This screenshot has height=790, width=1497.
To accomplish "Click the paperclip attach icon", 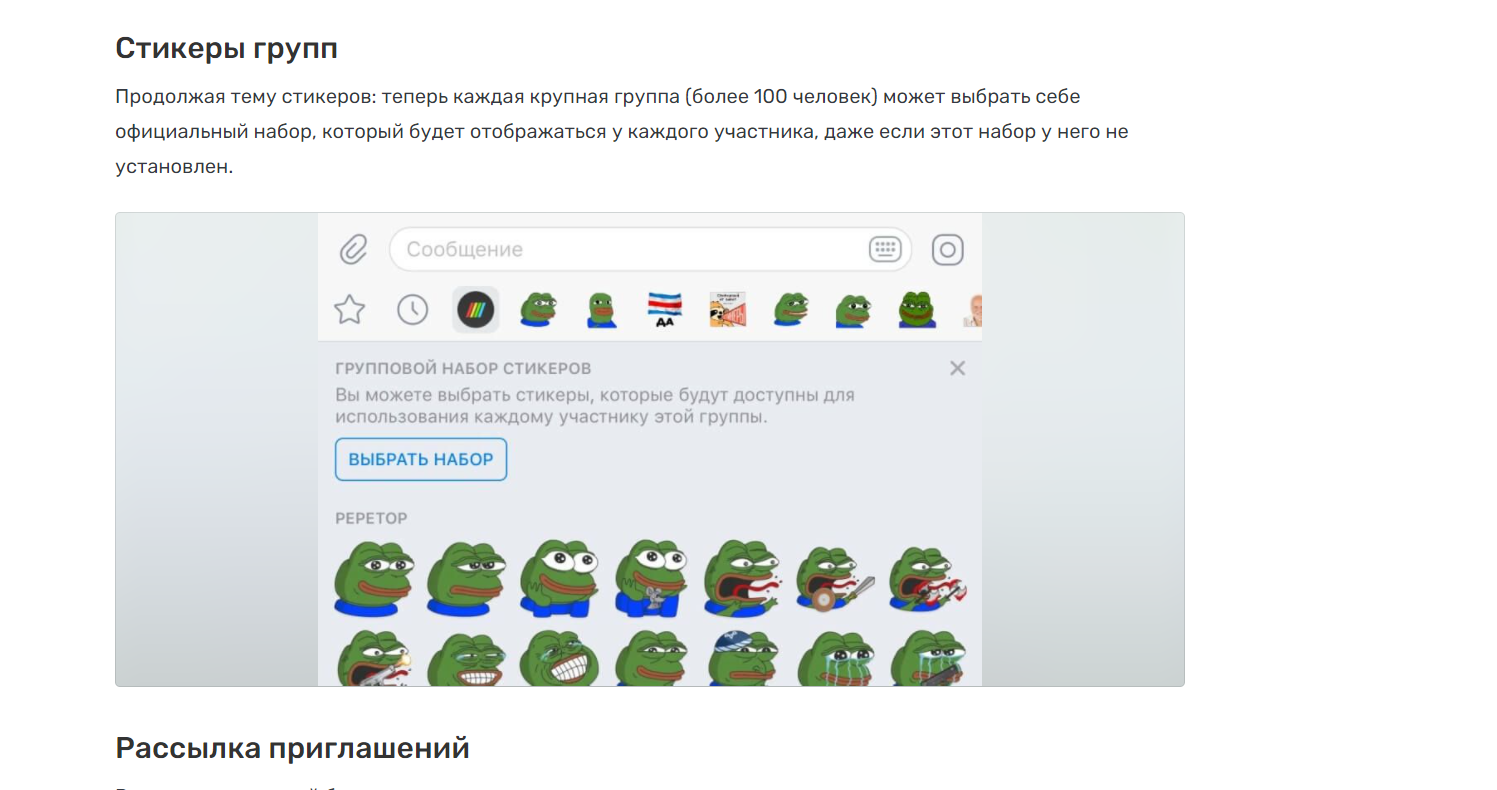I will 353,249.
